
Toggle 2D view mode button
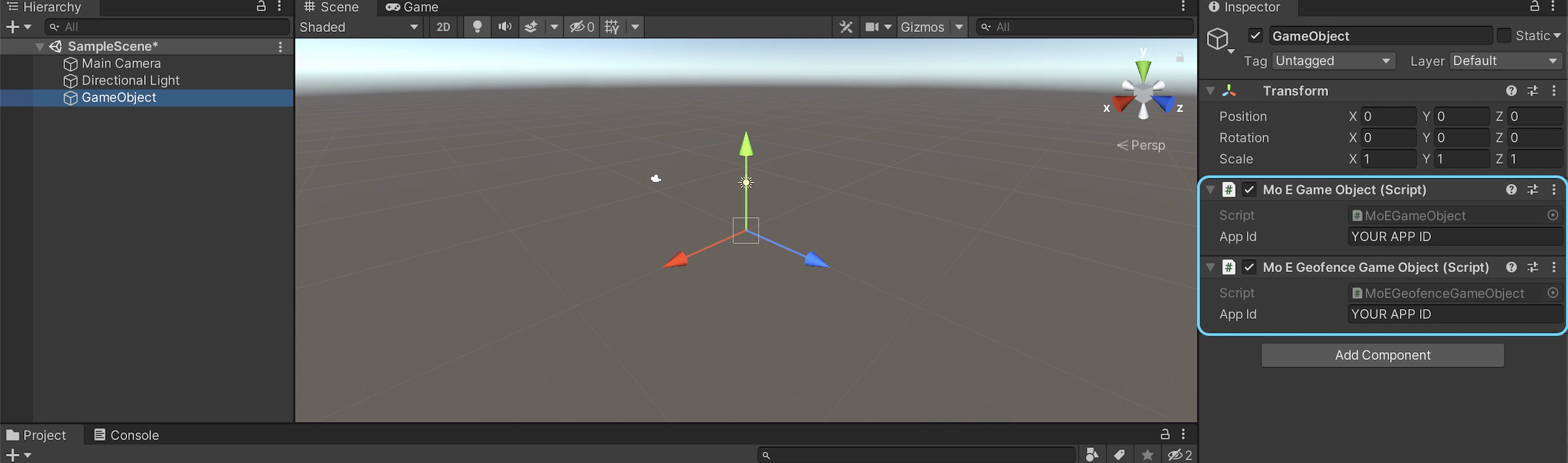(443, 27)
